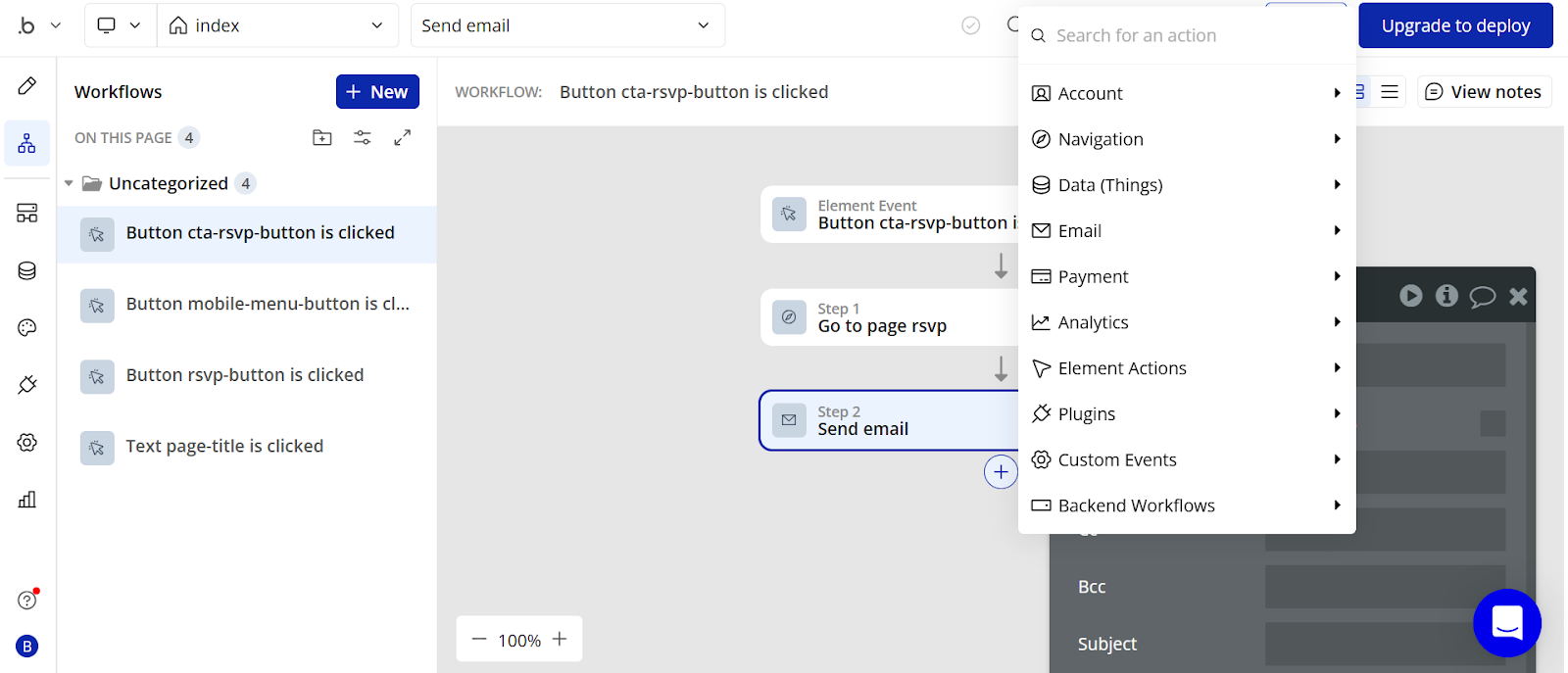Click the New workflow button
The image size is (1568, 673).
point(377,92)
